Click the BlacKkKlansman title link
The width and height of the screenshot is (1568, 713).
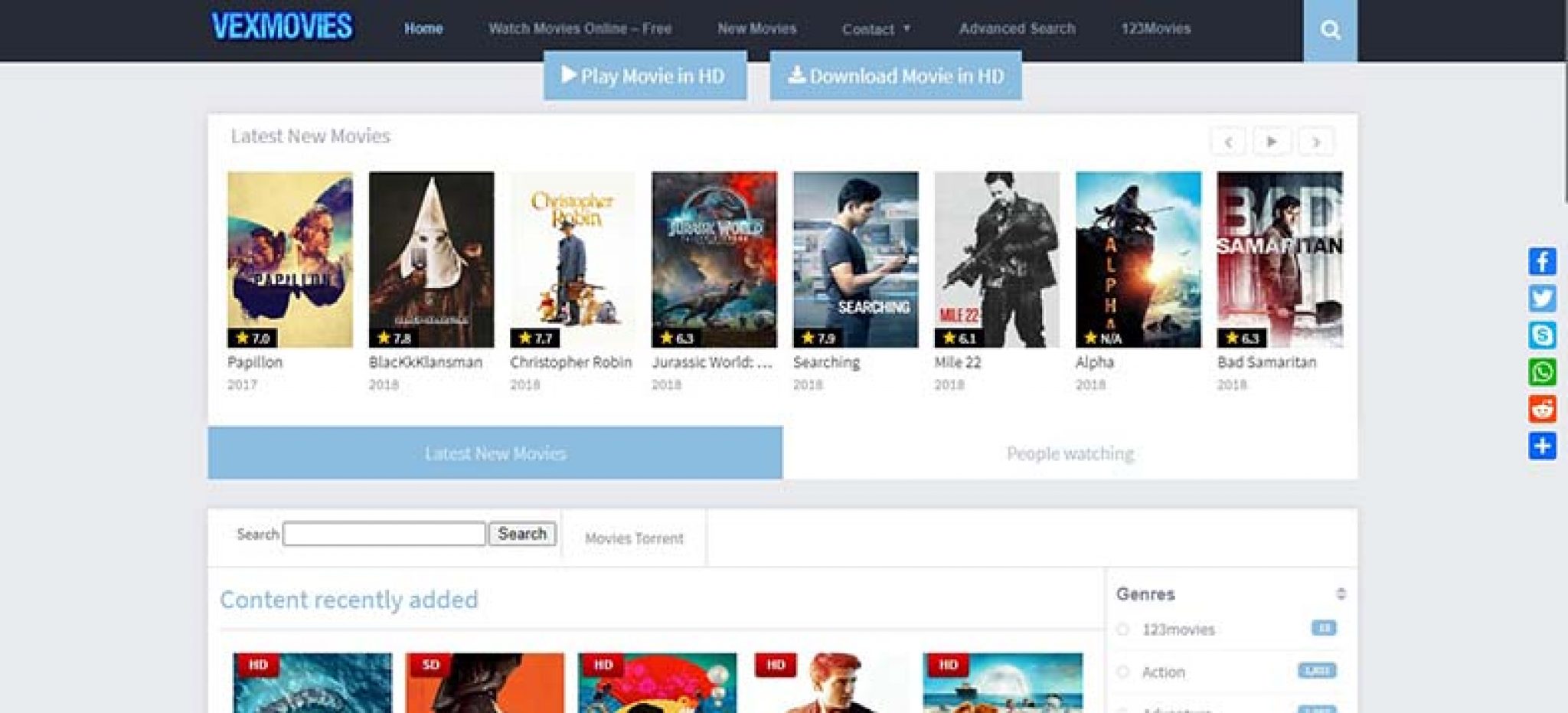click(x=426, y=362)
